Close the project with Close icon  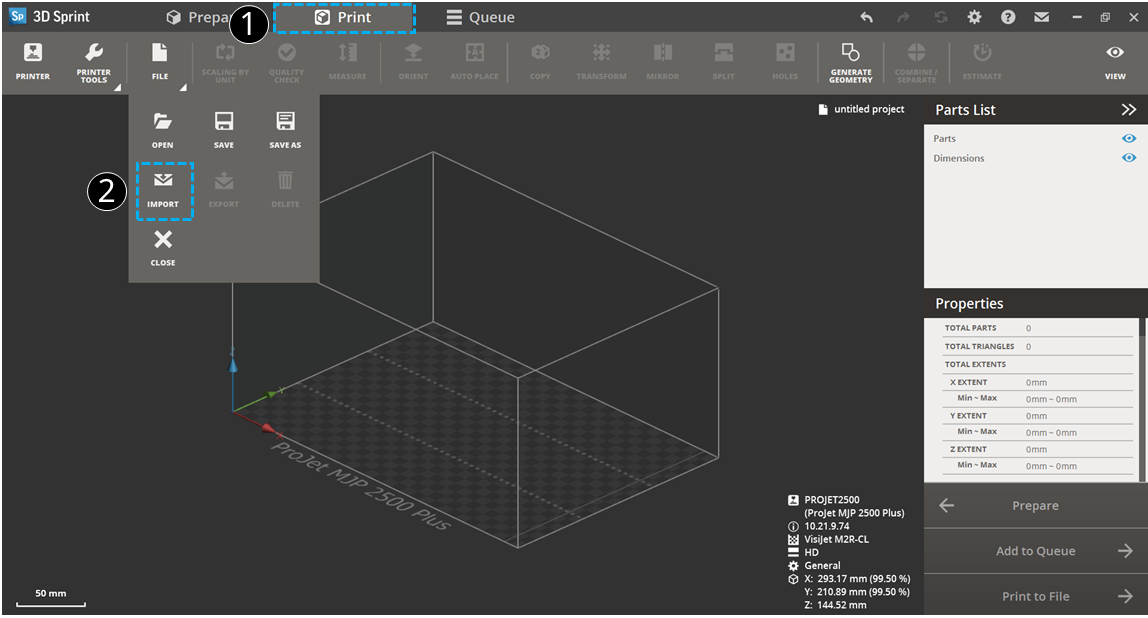coord(163,246)
